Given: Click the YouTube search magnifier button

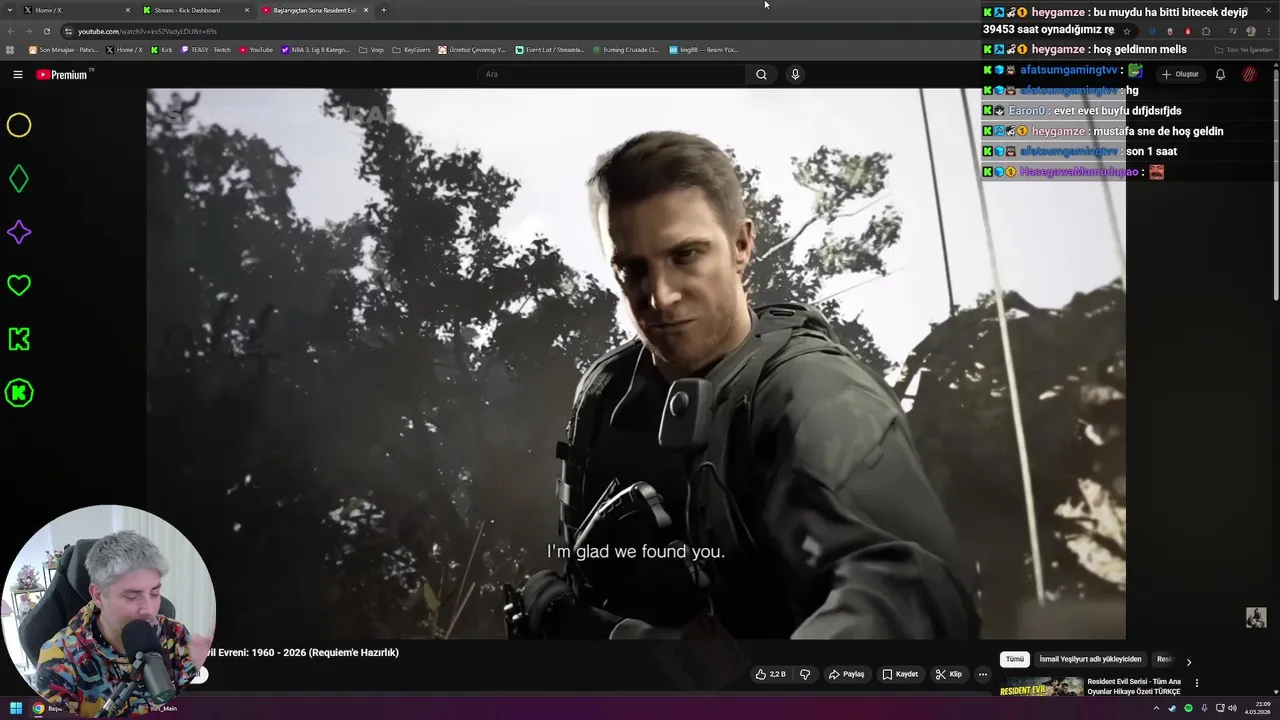Looking at the screenshot, I should click(761, 74).
